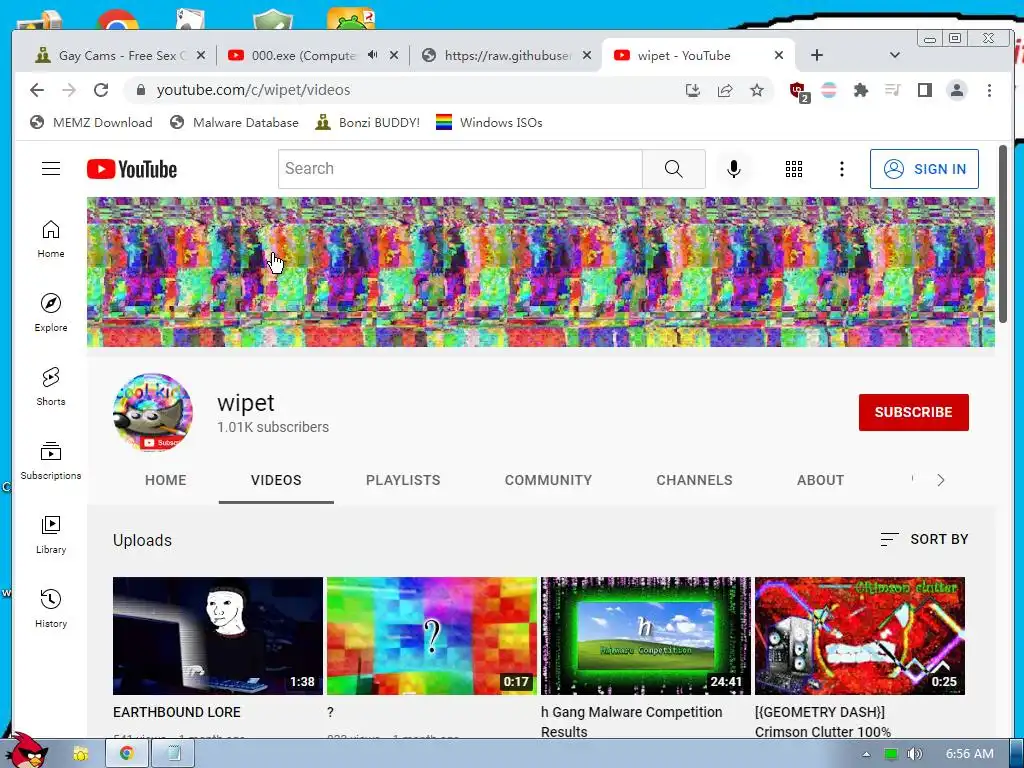Reload the page with refresh icon

(x=101, y=90)
